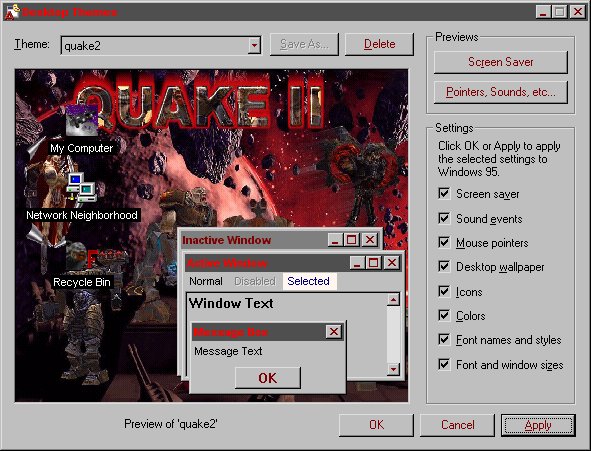Image resolution: width=591 pixels, height=451 pixels.
Task: Toggle Font names and styles checkbox
Action: (x=444, y=340)
